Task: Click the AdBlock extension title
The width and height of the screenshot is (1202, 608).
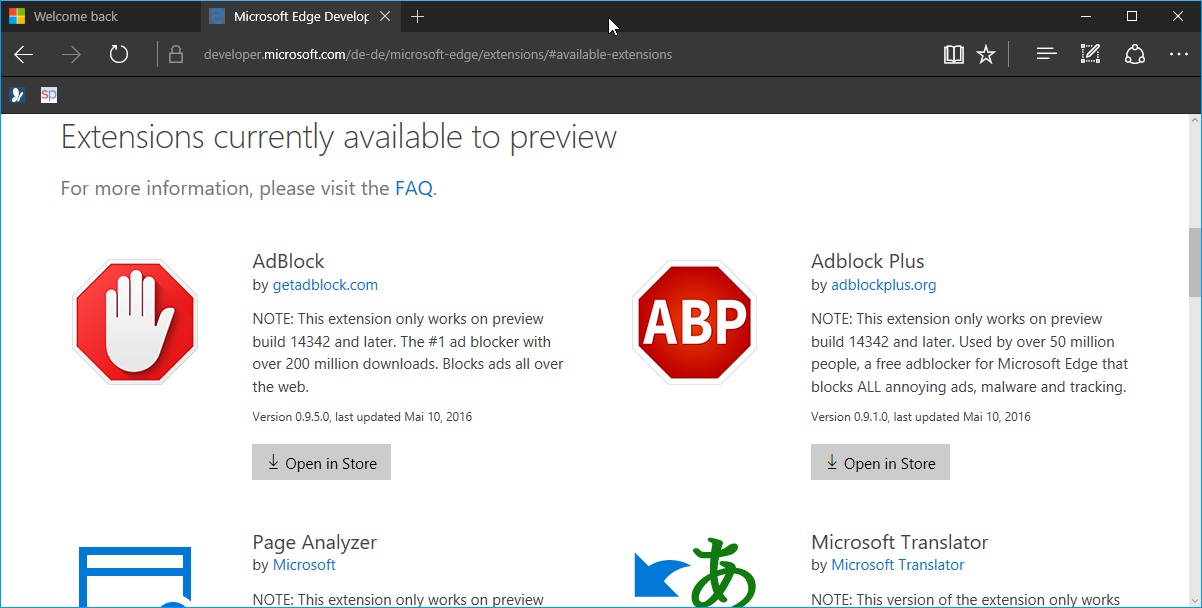Action: pyautogui.click(x=288, y=261)
